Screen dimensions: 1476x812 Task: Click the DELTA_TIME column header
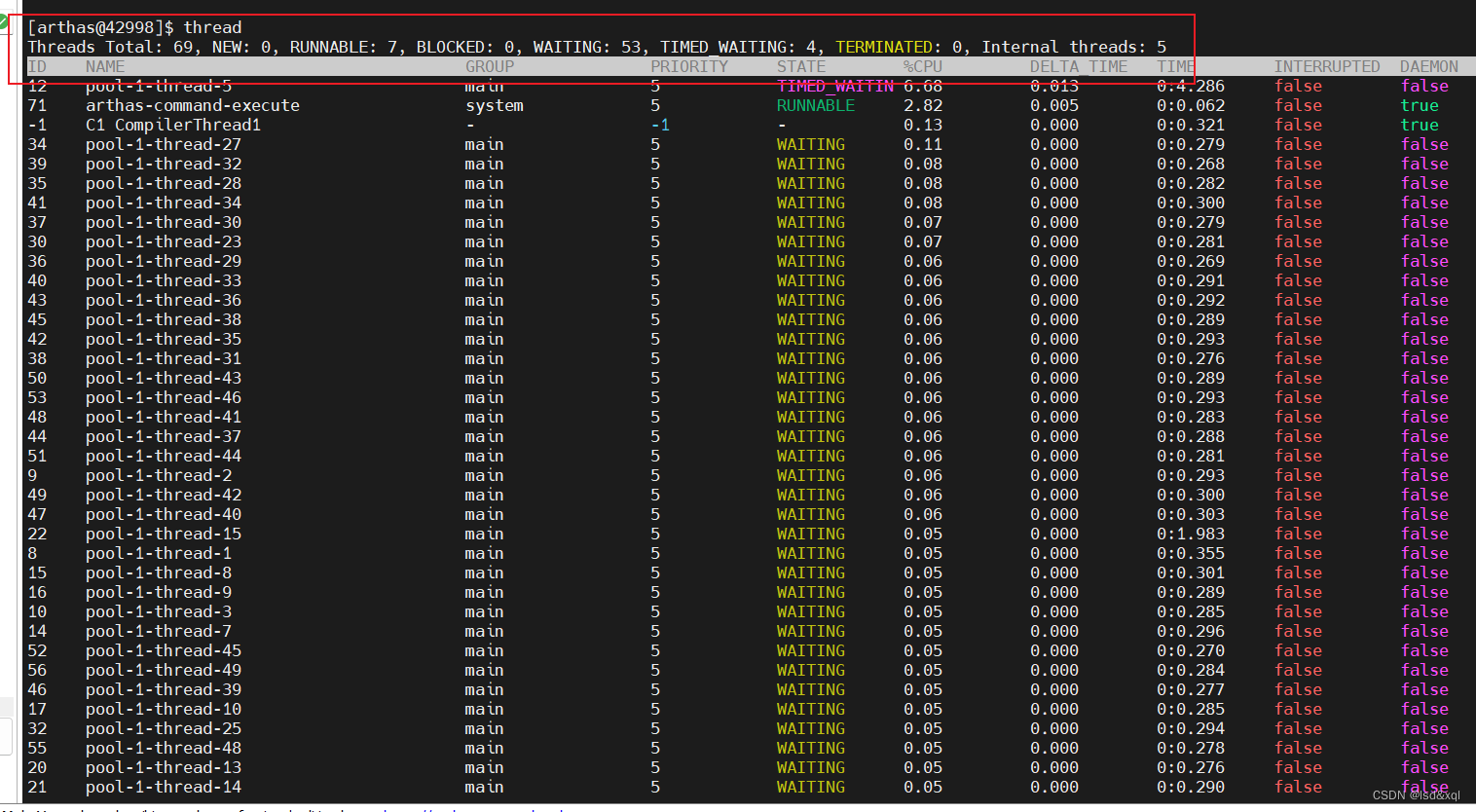click(x=1079, y=66)
